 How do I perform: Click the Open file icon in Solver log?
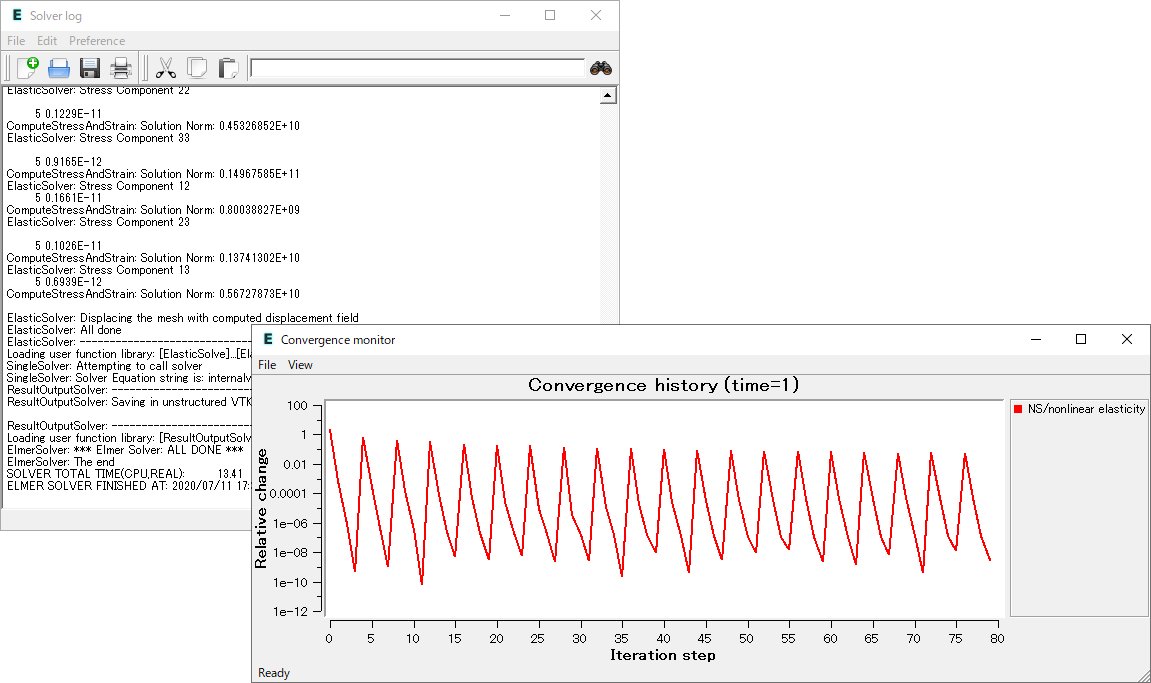coord(59,68)
